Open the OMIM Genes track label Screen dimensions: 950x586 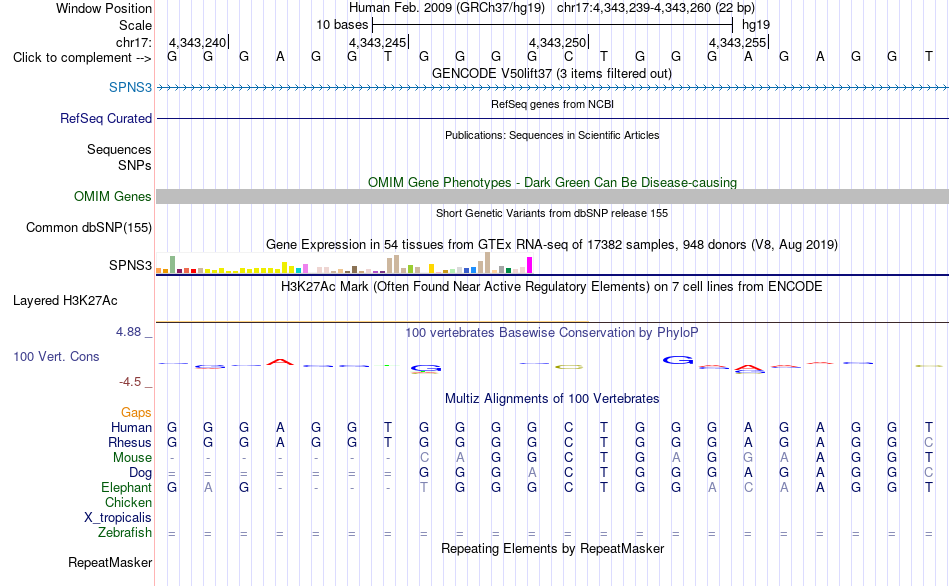point(112,196)
